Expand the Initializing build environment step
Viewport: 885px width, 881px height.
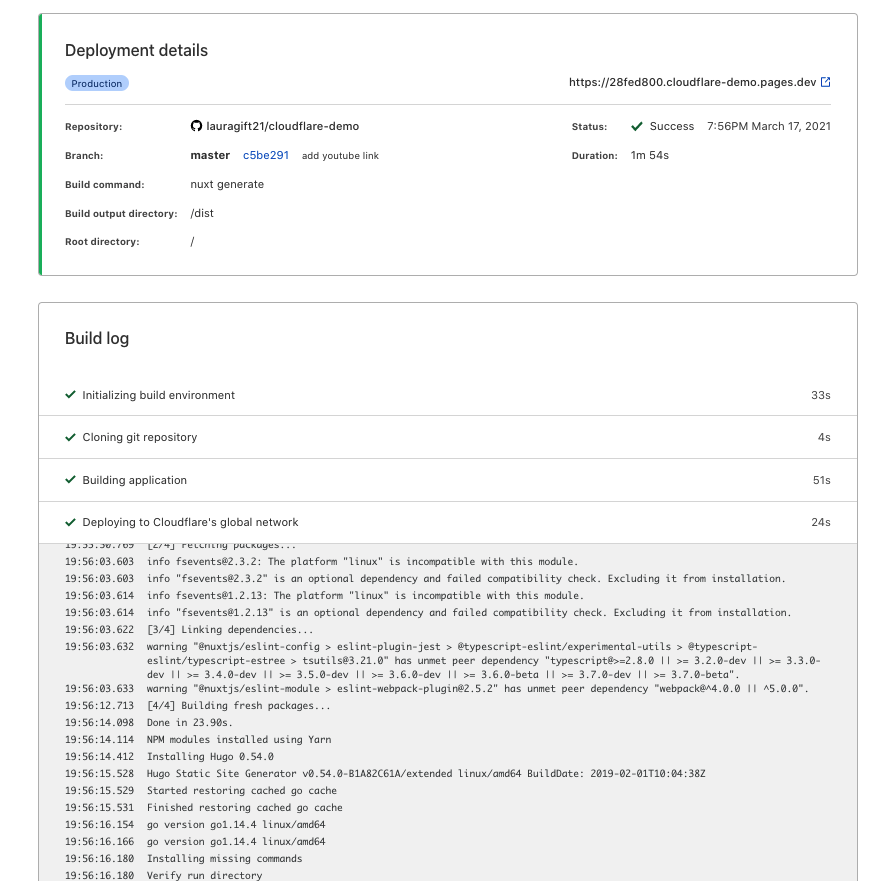159,395
